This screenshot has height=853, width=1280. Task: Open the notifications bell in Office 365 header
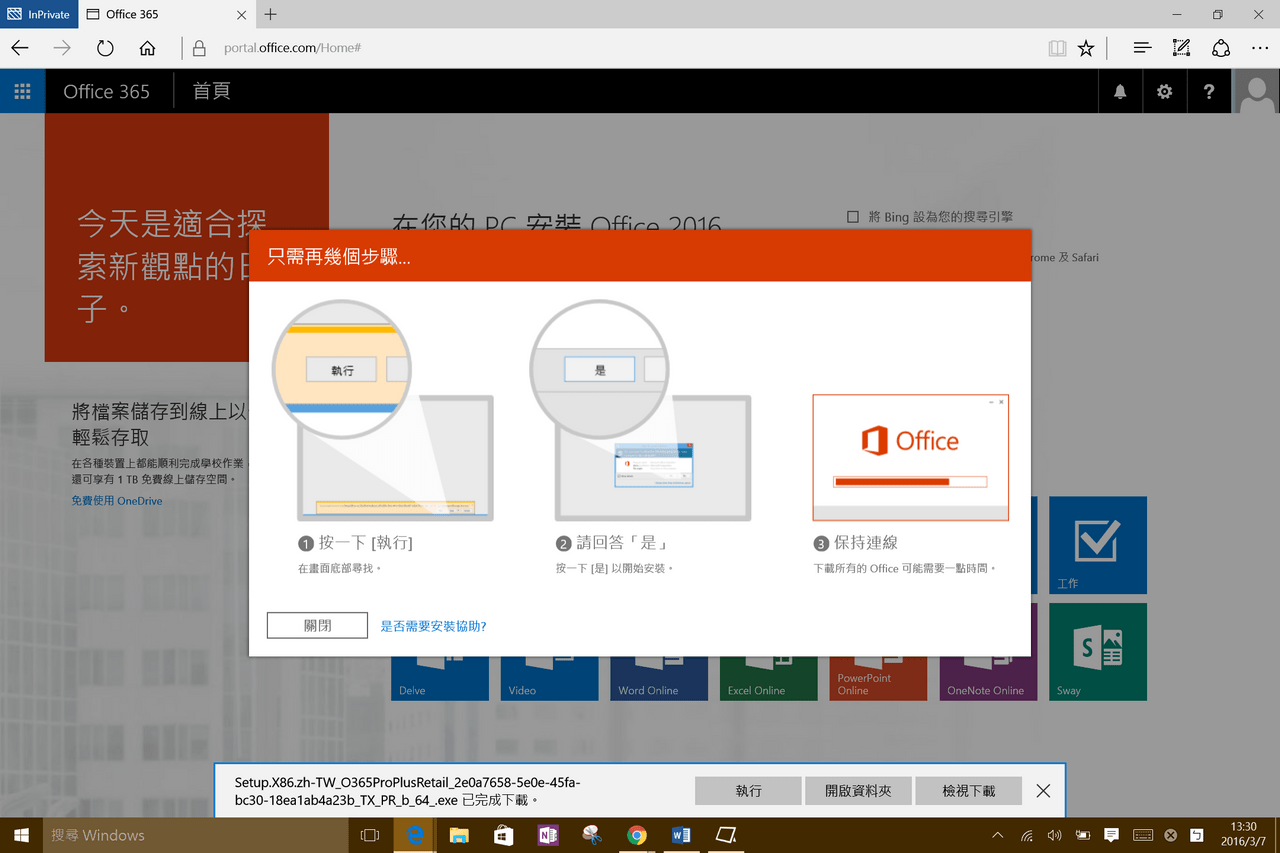click(1120, 91)
